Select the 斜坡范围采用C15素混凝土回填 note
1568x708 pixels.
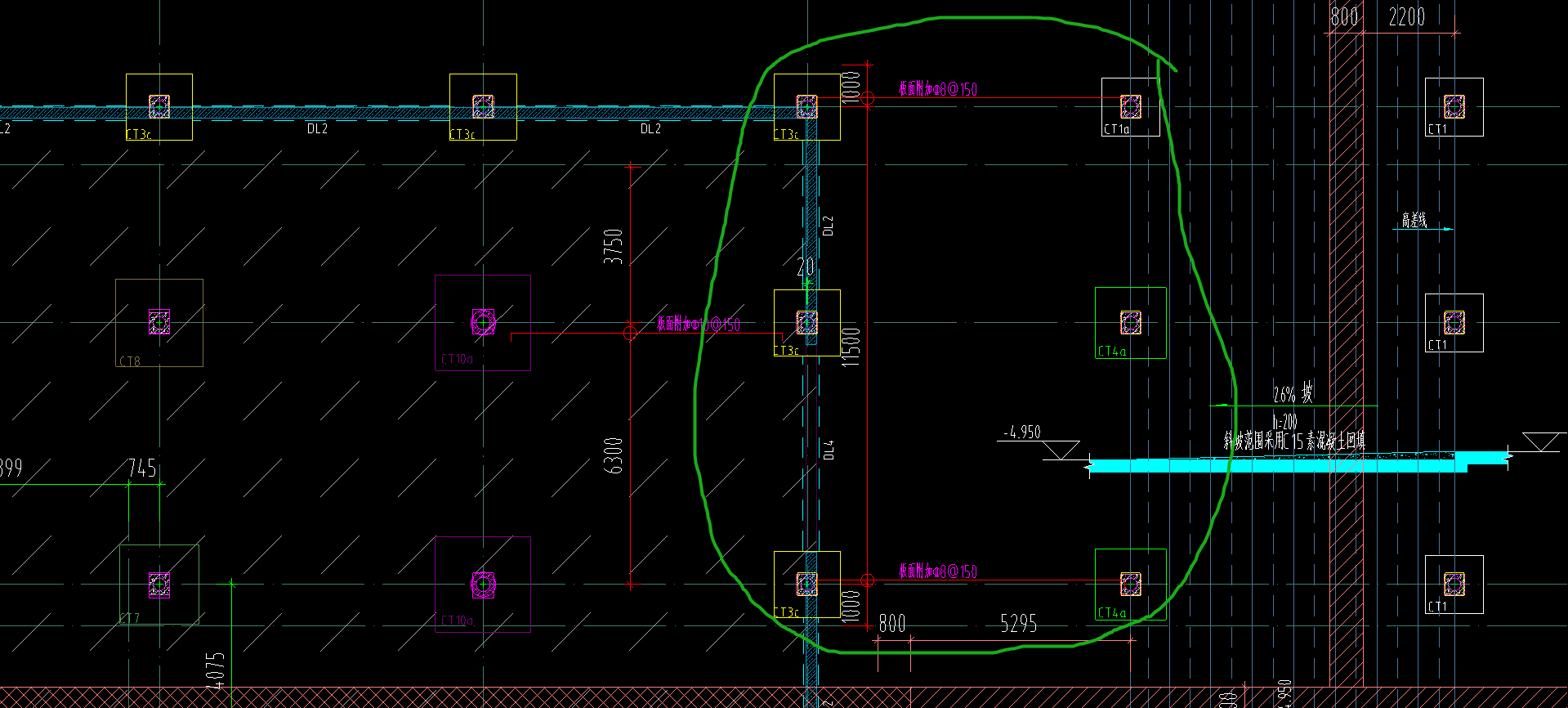tap(1294, 441)
